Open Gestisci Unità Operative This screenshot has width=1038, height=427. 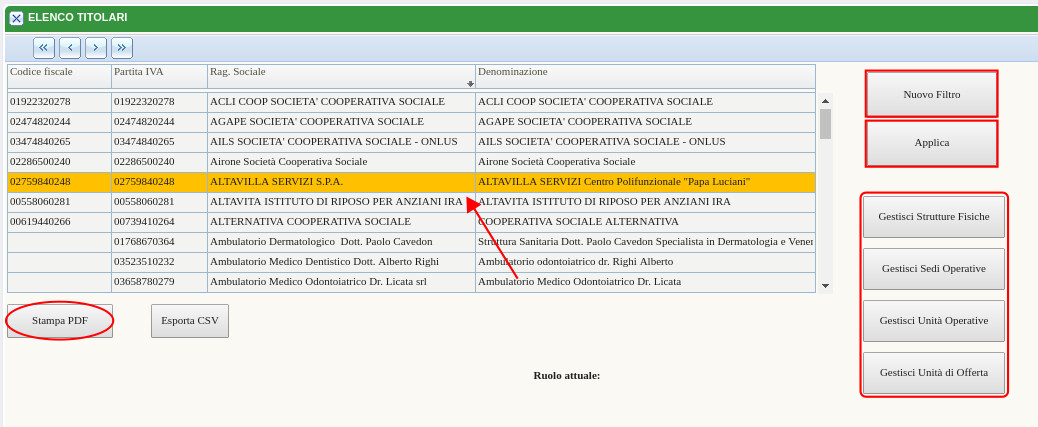click(933, 321)
